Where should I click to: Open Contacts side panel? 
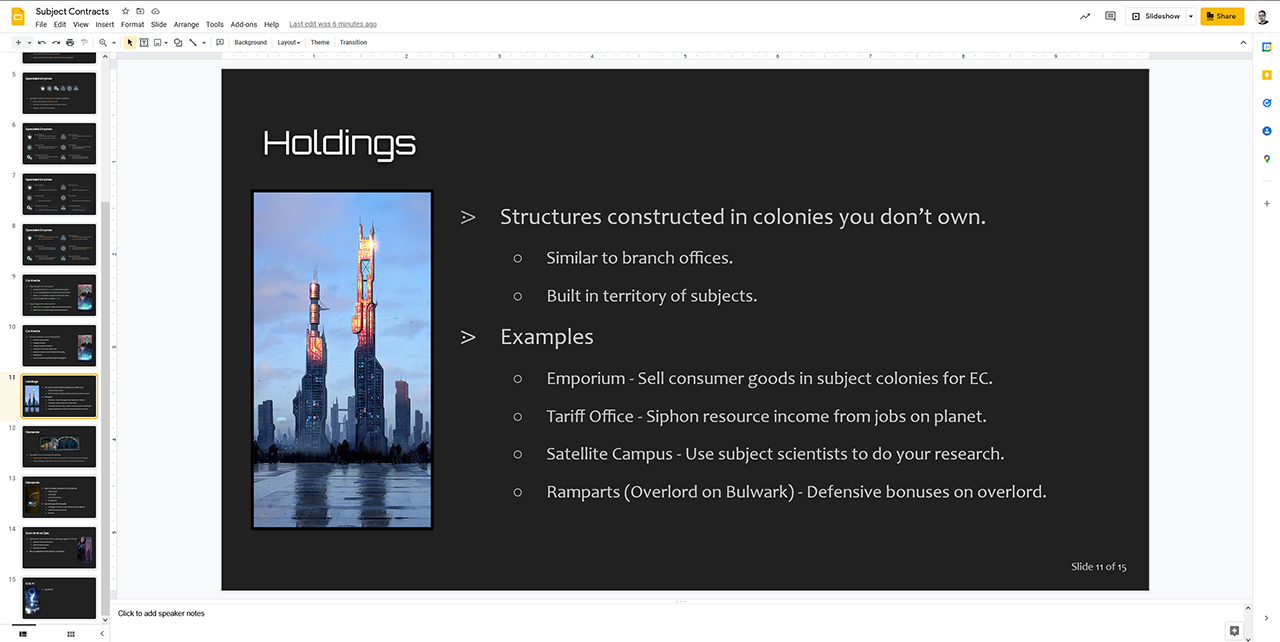1267,131
